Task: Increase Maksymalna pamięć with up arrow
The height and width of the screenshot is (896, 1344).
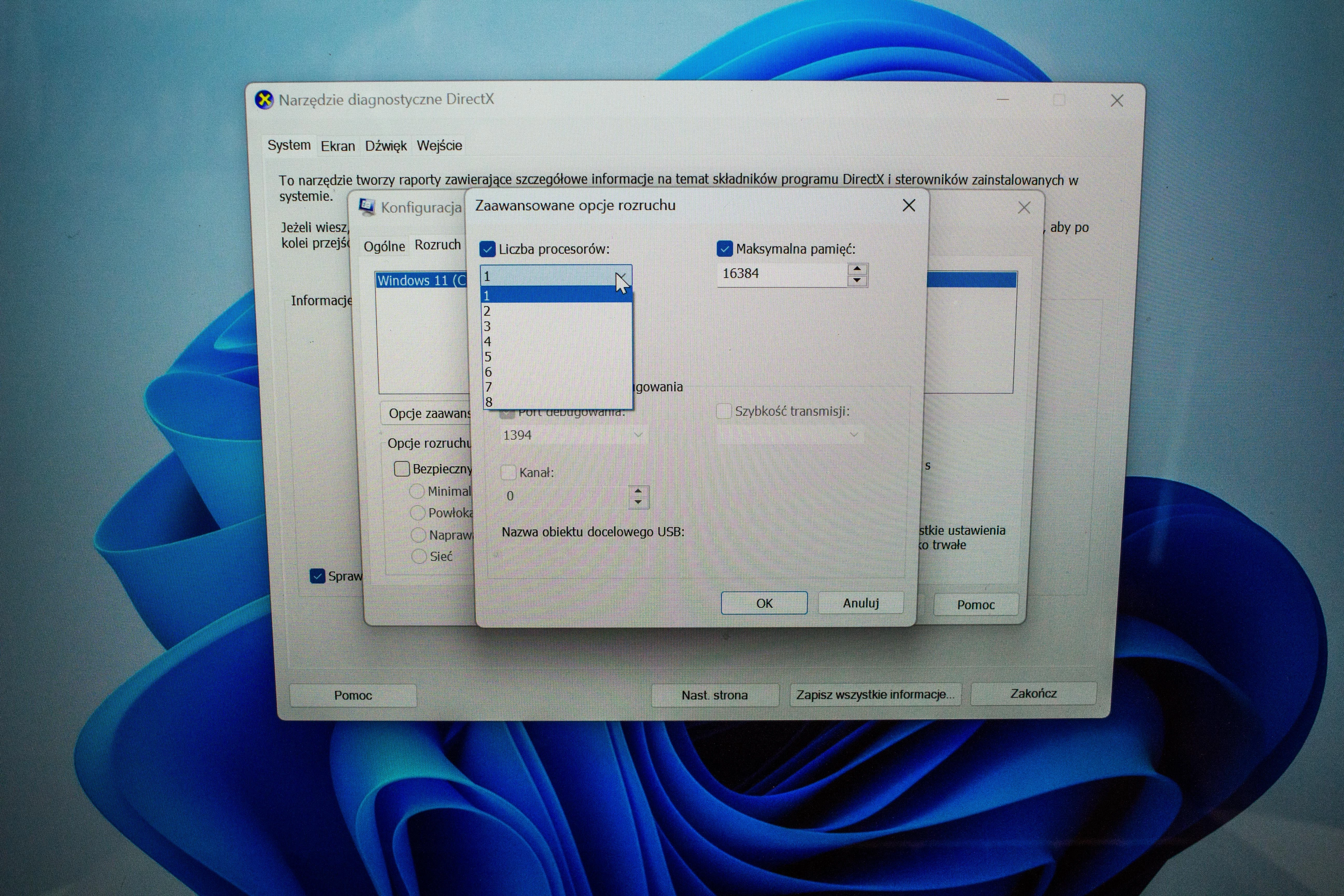Action: (x=857, y=269)
